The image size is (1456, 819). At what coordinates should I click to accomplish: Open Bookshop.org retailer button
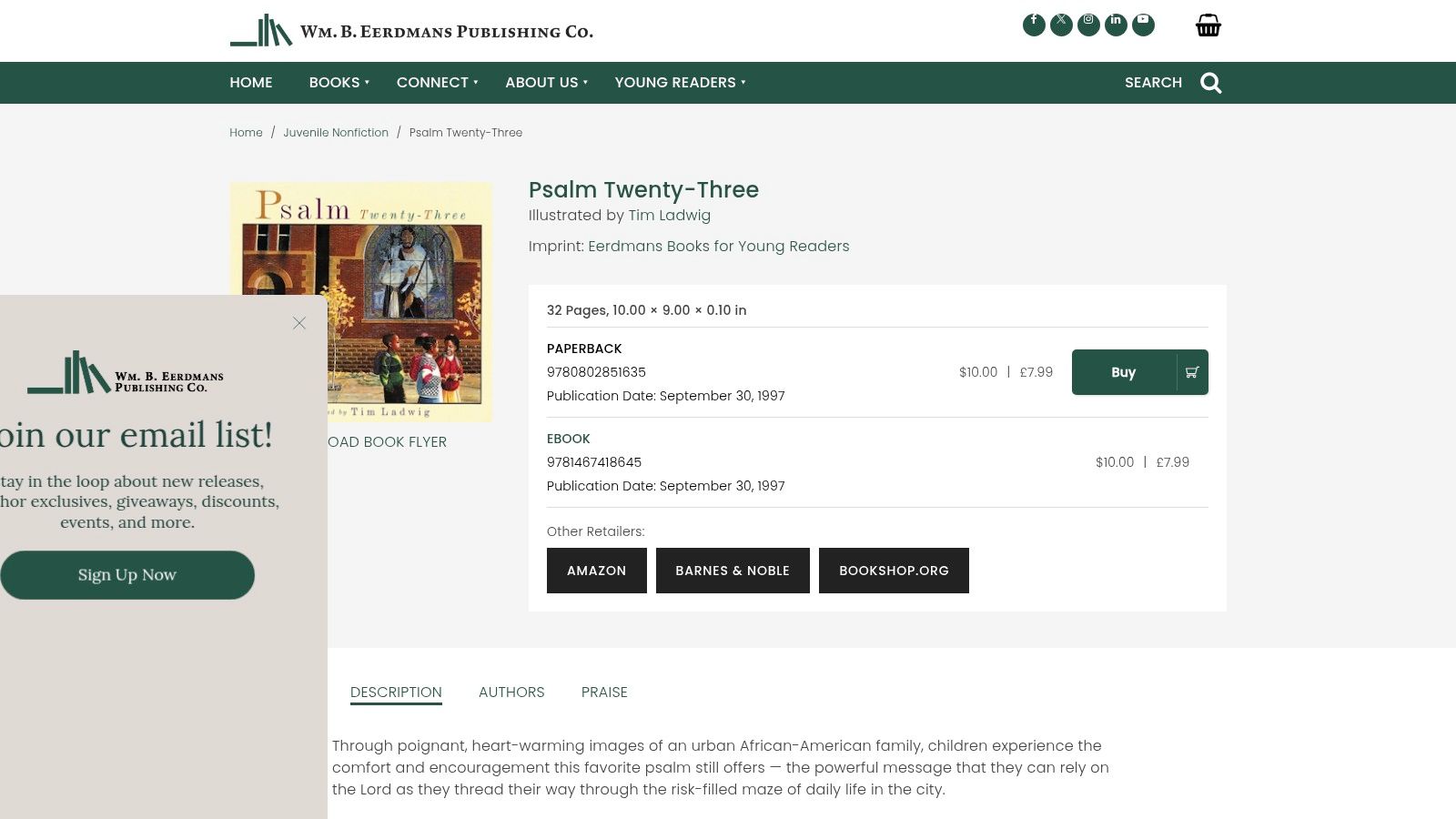click(894, 571)
